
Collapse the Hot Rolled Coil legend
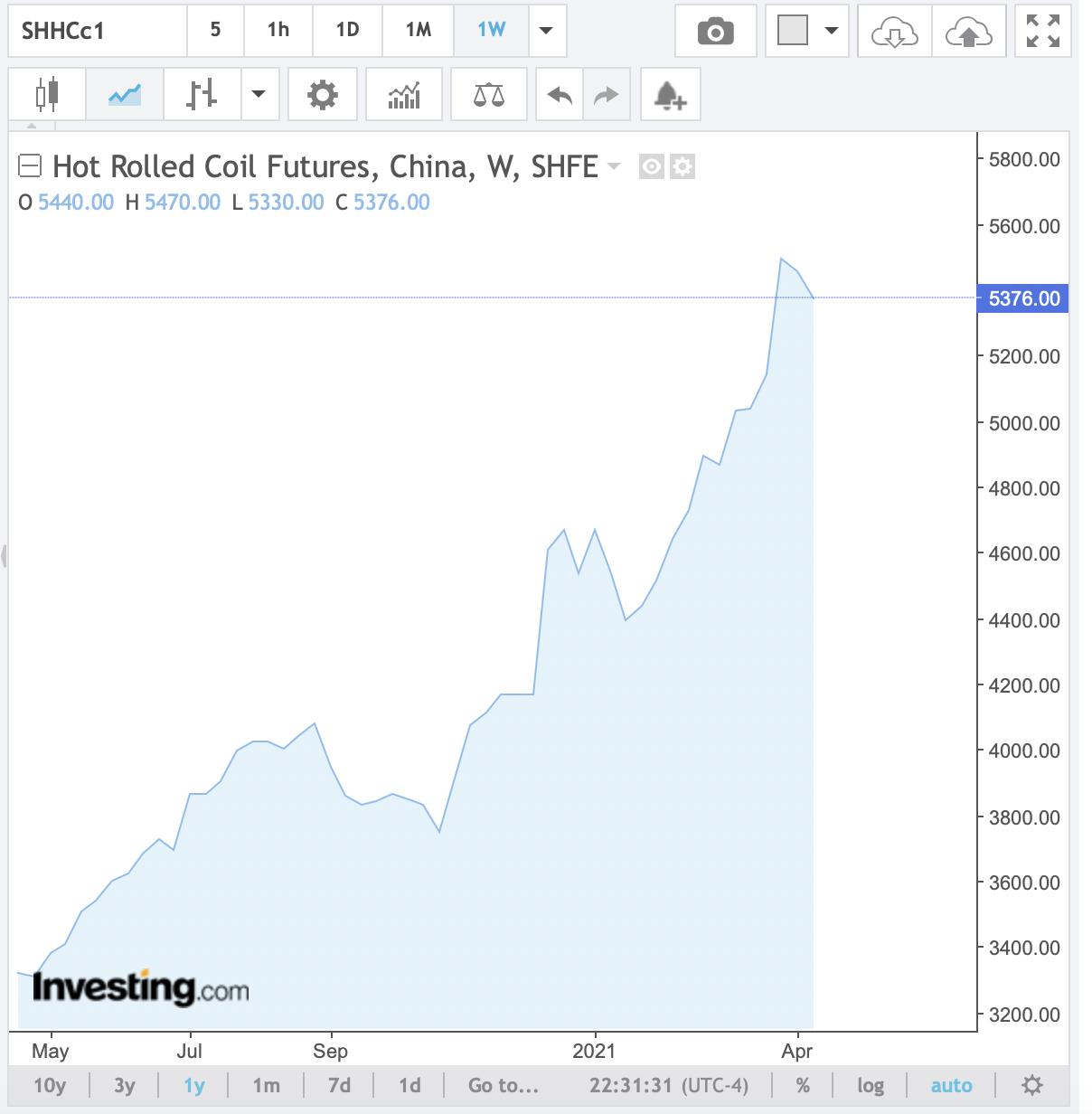click(x=30, y=166)
